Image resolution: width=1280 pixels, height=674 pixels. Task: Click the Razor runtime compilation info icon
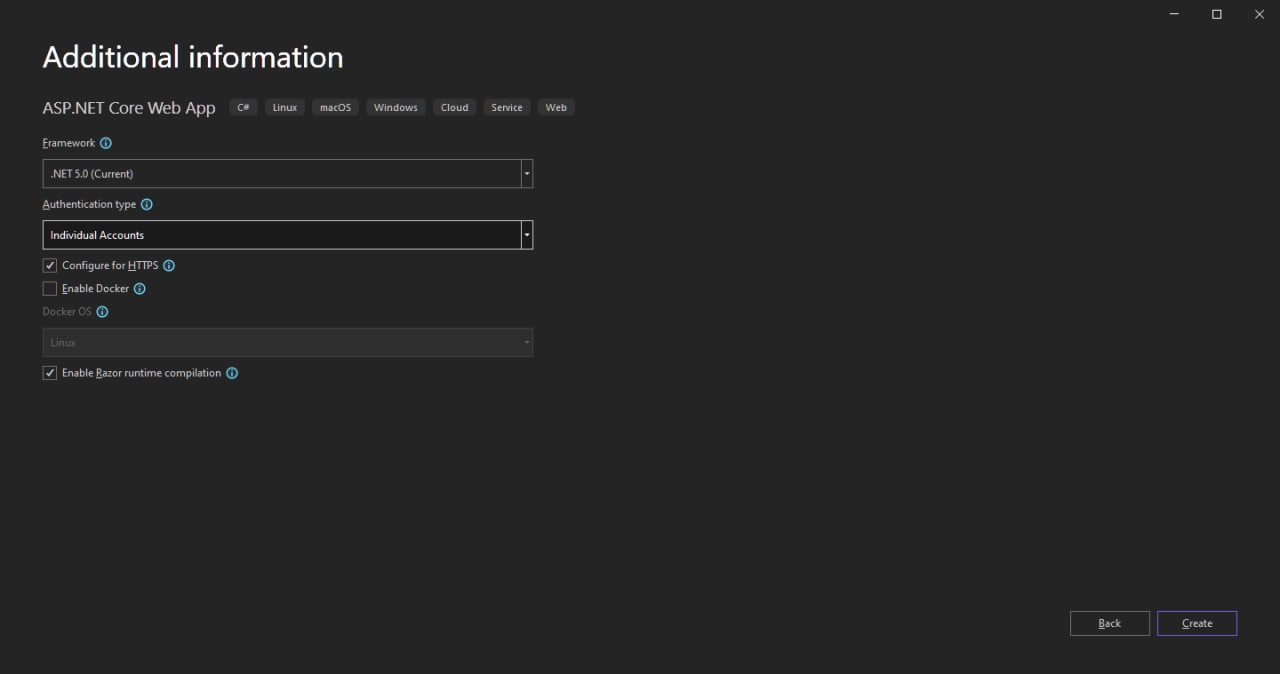pyautogui.click(x=232, y=373)
